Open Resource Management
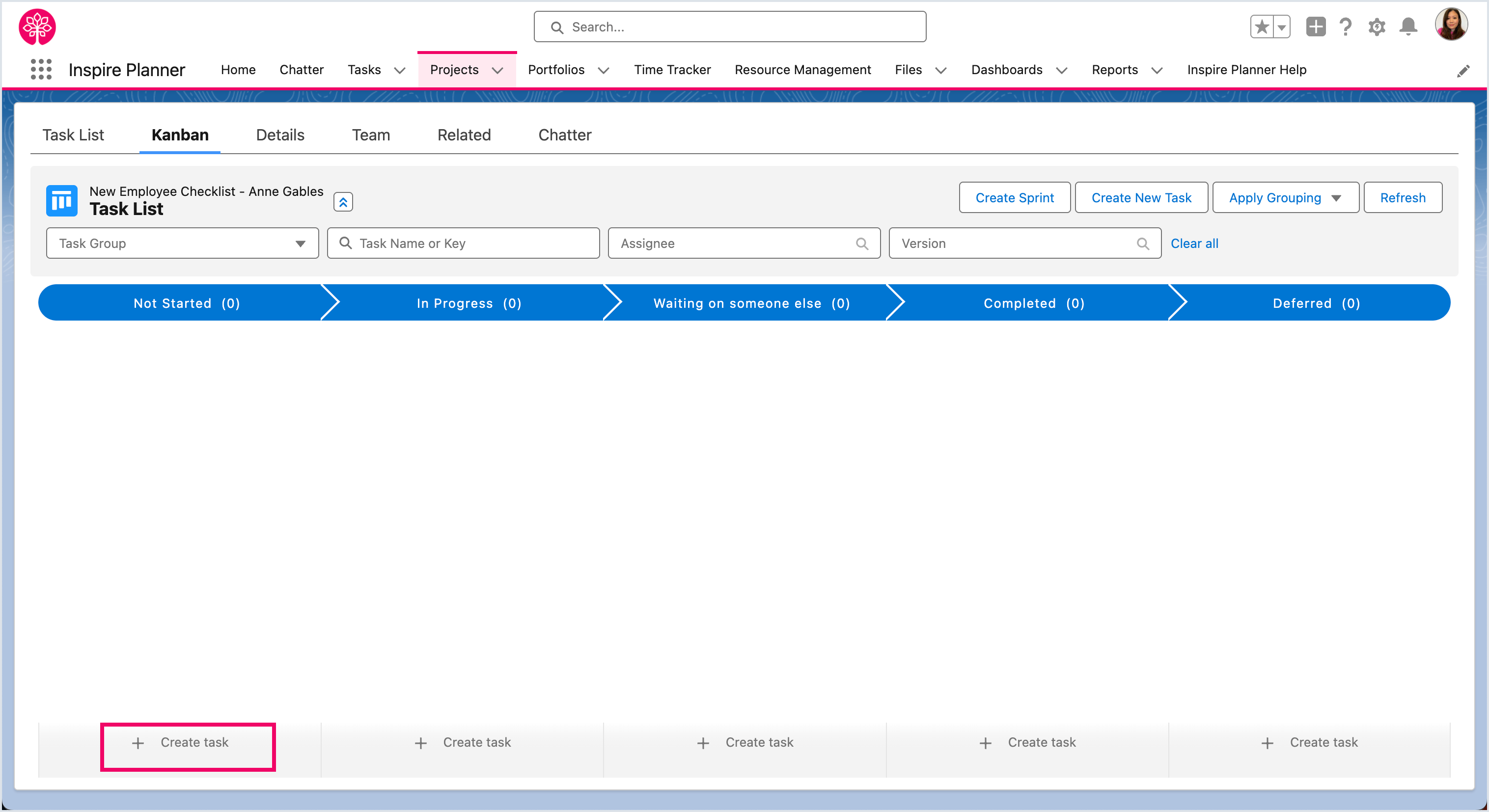 [802, 69]
